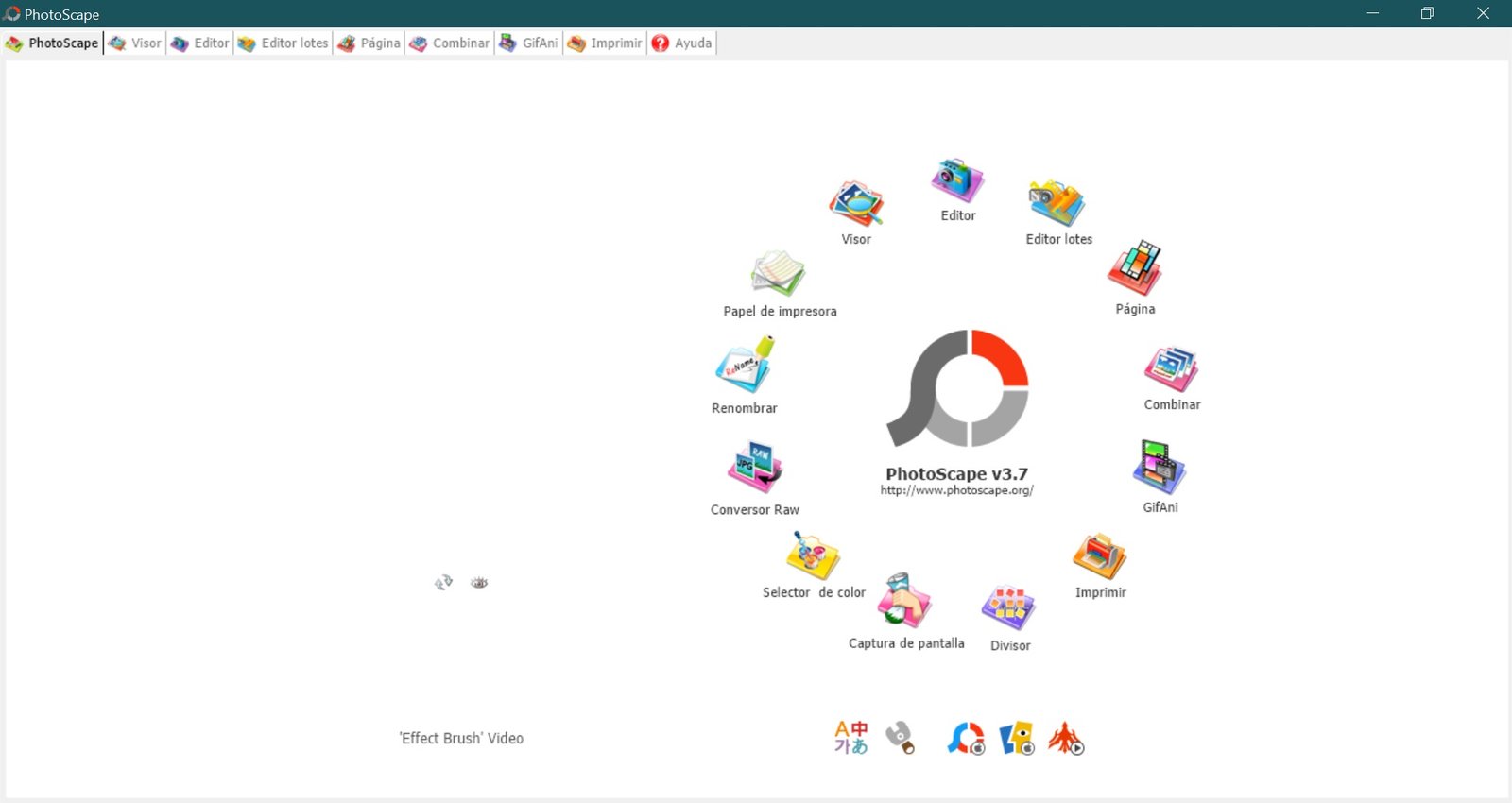Viewport: 1512px width, 803px height.
Task: Open the 'Effect Brush' Video link
Action: pos(461,738)
